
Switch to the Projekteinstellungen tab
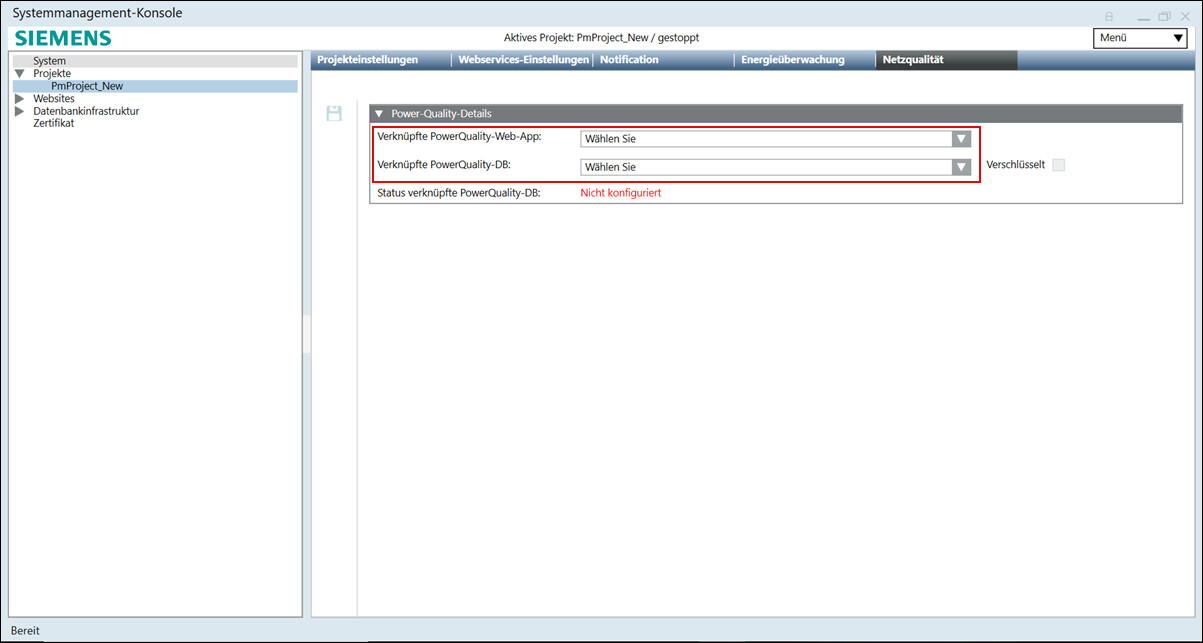point(367,60)
